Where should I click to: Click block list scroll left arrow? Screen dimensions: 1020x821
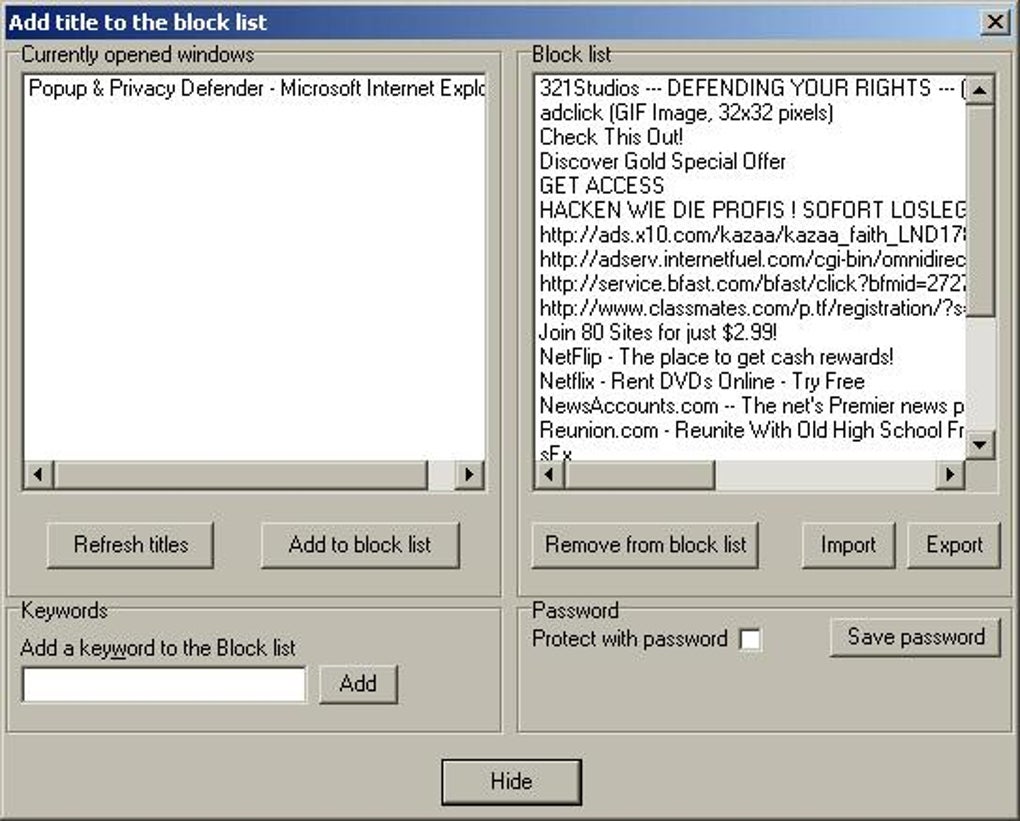tap(550, 474)
